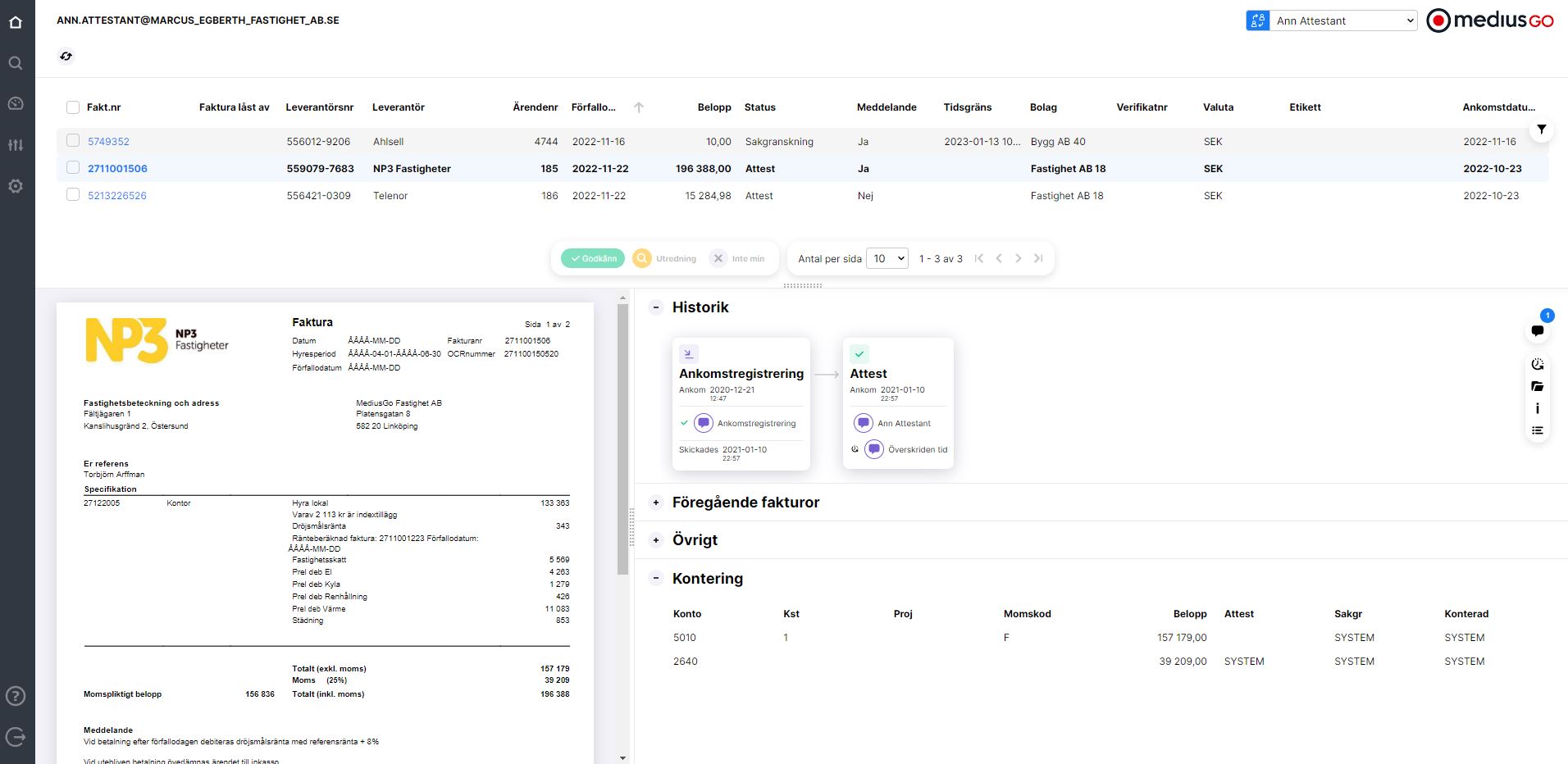Open search from the left sidebar
The image size is (1568, 764).
[16, 63]
